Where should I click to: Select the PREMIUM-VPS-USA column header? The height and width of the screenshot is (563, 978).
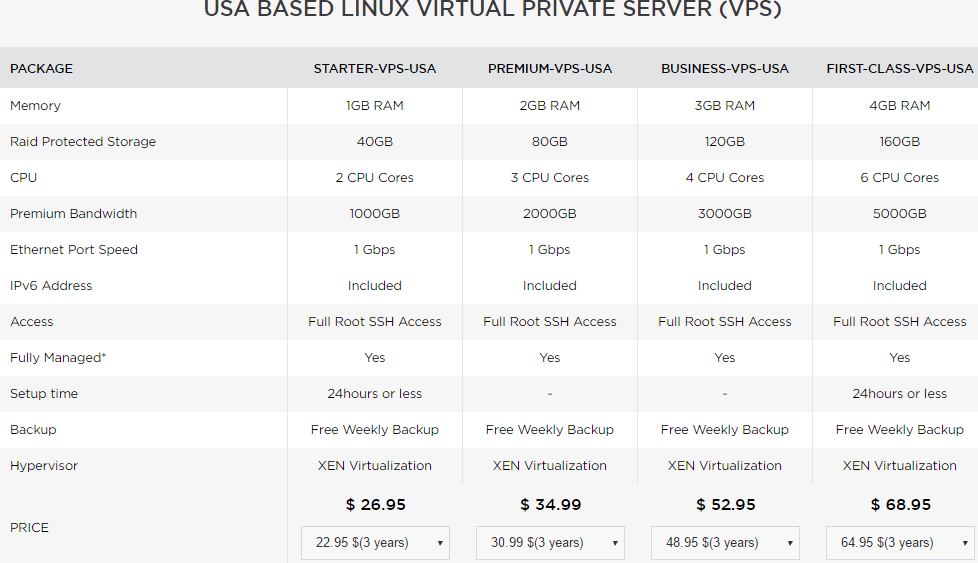click(550, 69)
